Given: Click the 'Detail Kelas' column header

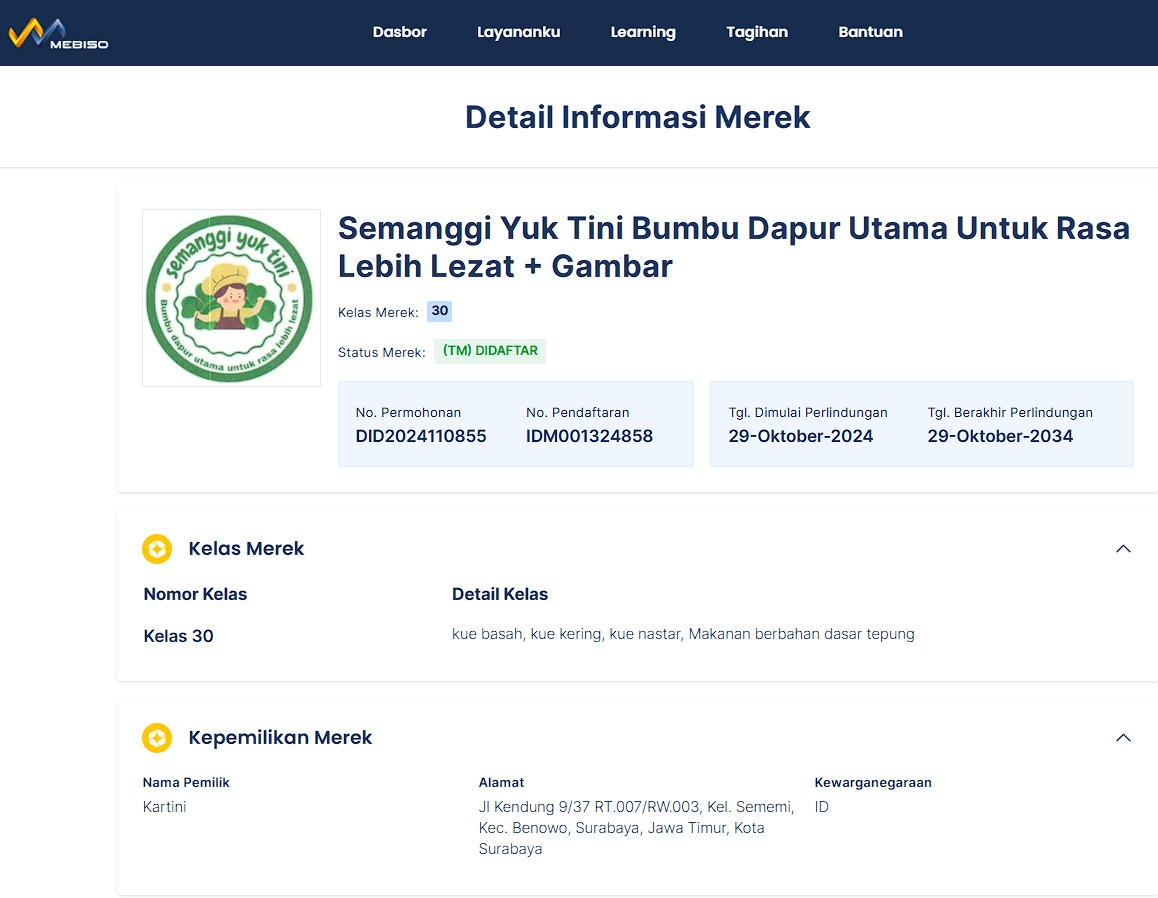Looking at the screenshot, I should coord(500,594).
